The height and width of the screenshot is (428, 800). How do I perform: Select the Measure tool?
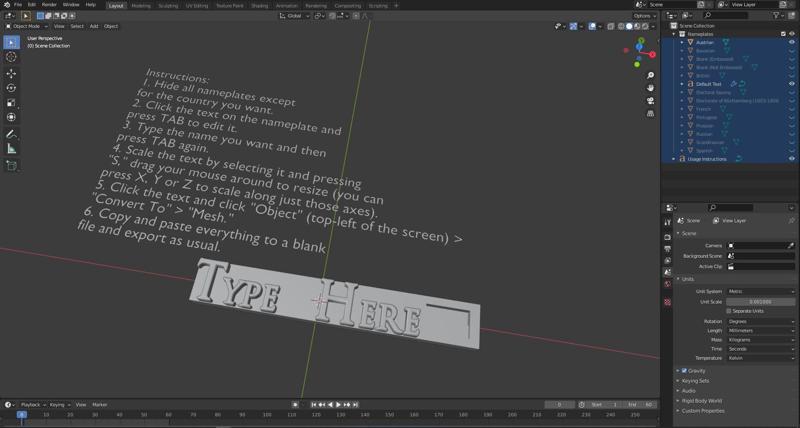pos(11,149)
